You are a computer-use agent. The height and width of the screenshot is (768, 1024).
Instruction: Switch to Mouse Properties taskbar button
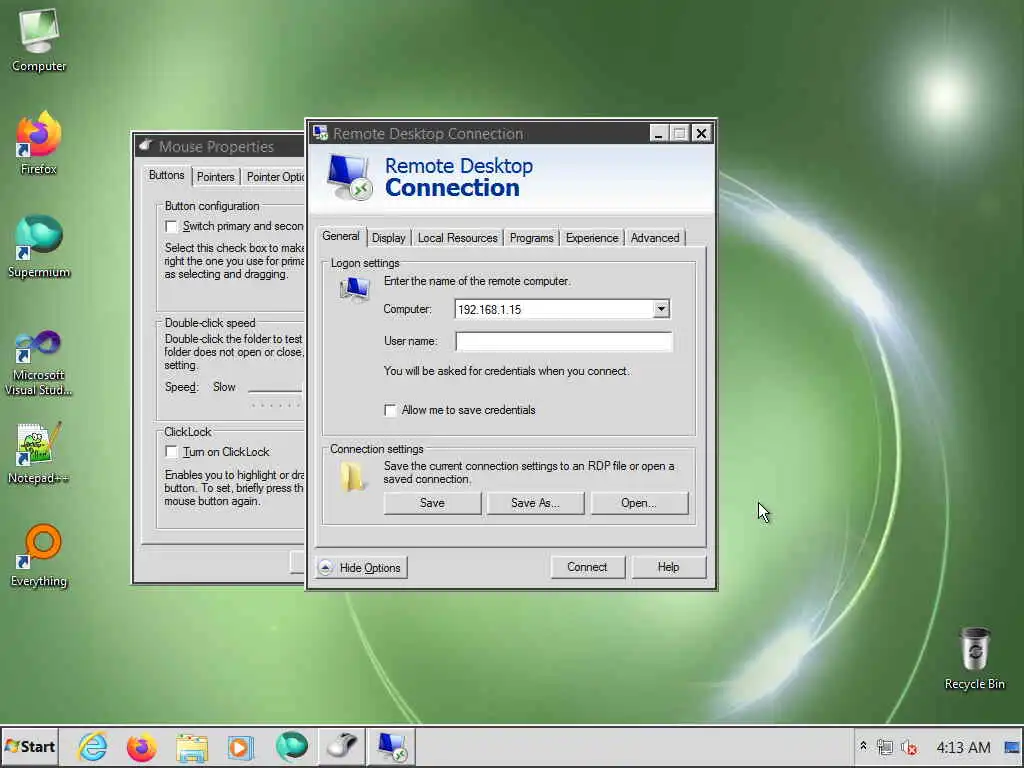pyautogui.click(x=342, y=746)
